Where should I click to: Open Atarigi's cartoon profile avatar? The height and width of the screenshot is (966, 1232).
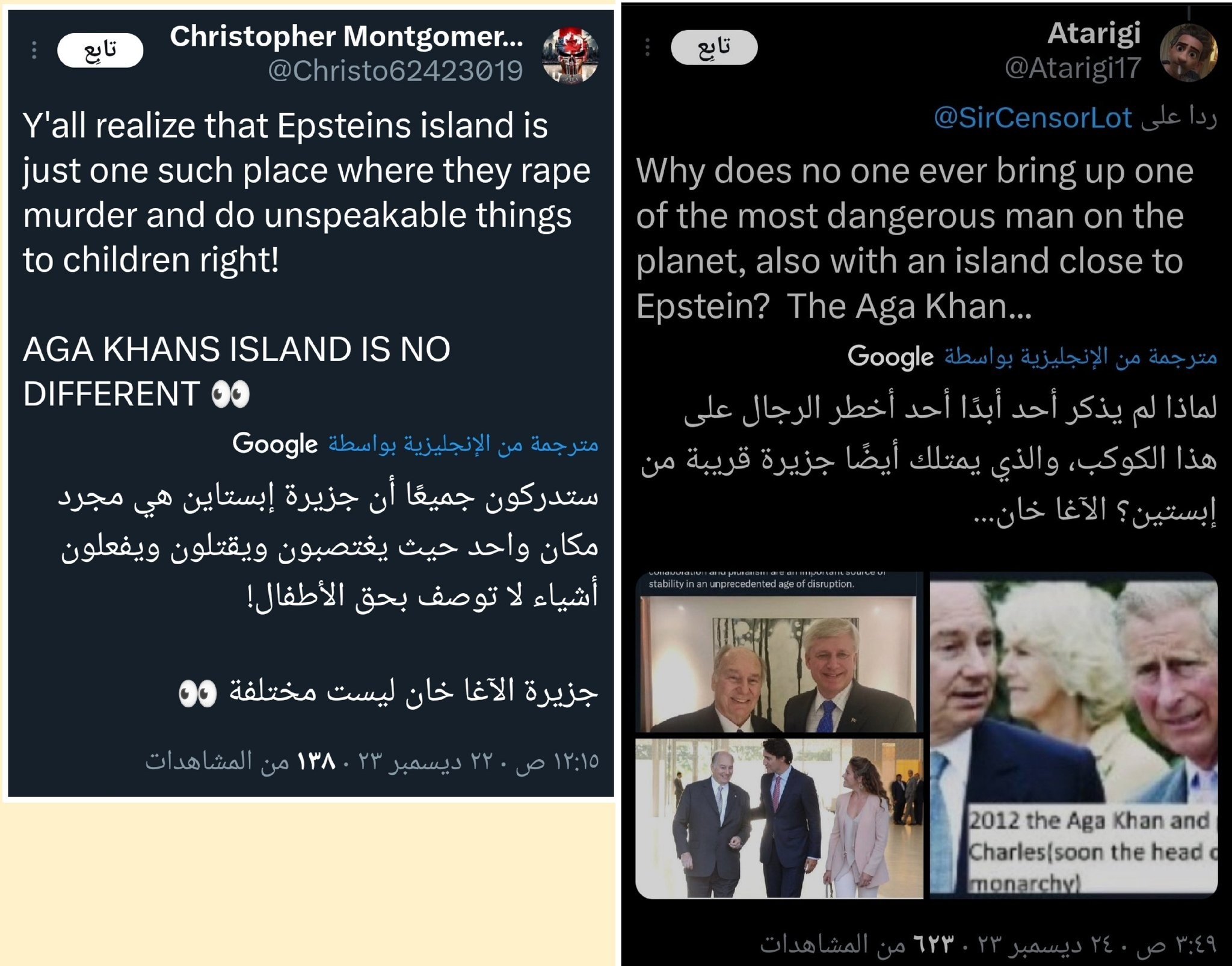(x=1188, y=52)
